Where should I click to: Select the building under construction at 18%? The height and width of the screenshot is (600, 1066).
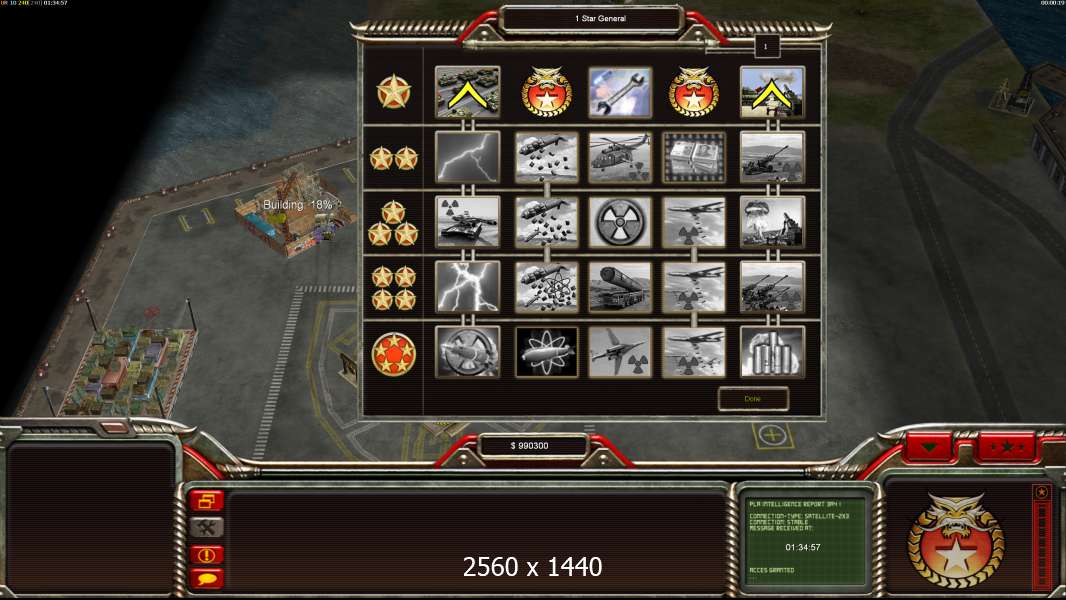(x=296, y=212)
